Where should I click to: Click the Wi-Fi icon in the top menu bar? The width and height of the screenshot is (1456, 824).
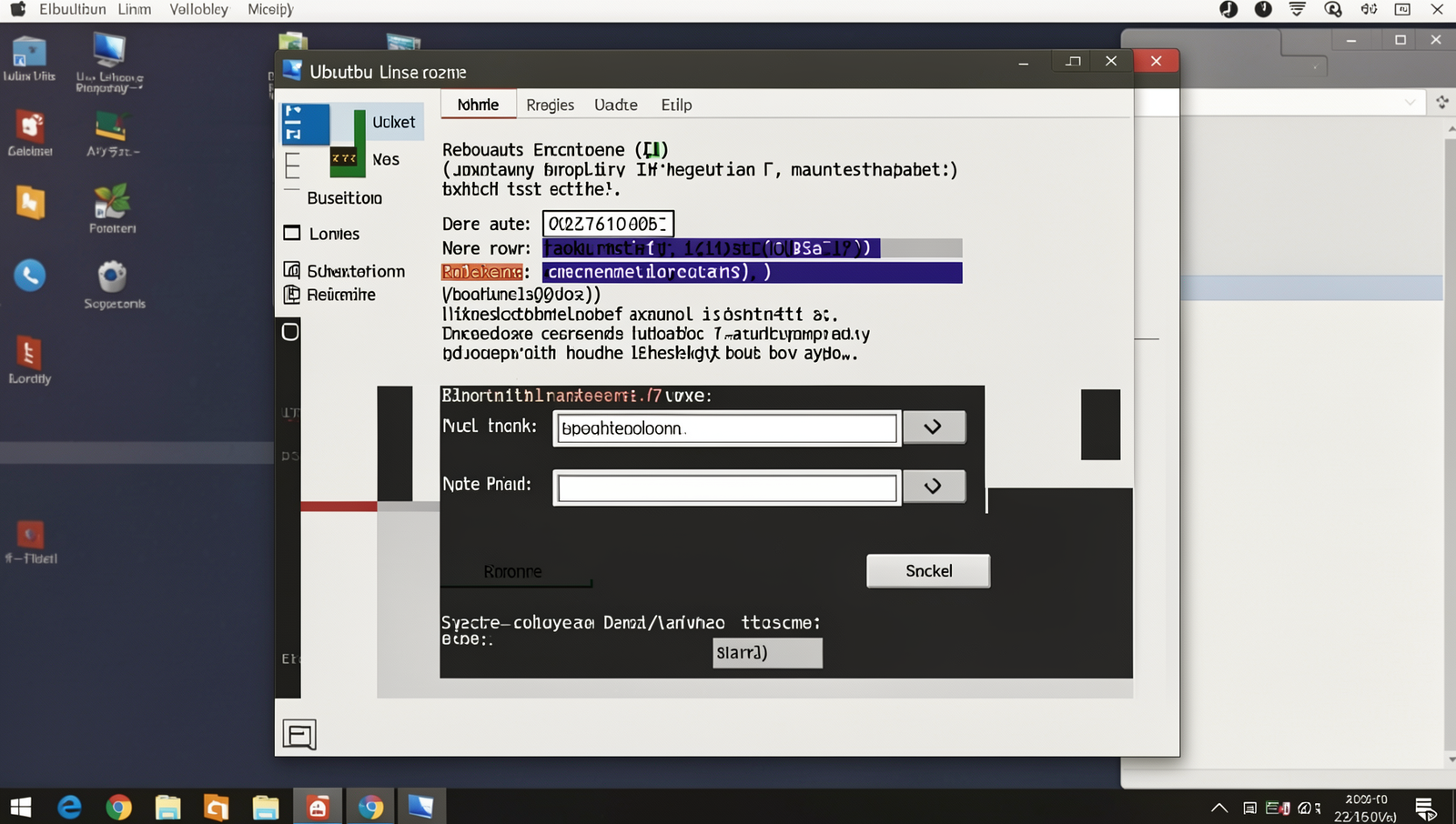1298,9
